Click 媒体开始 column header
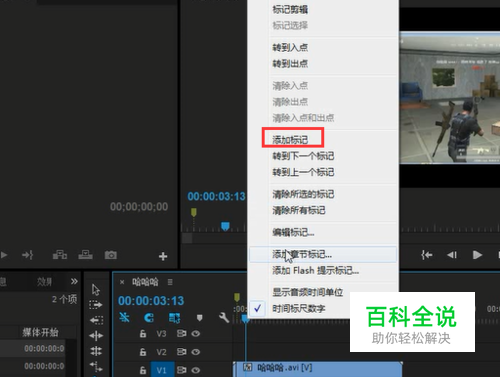Screen dimensions: 500x377 click(40, 332)
